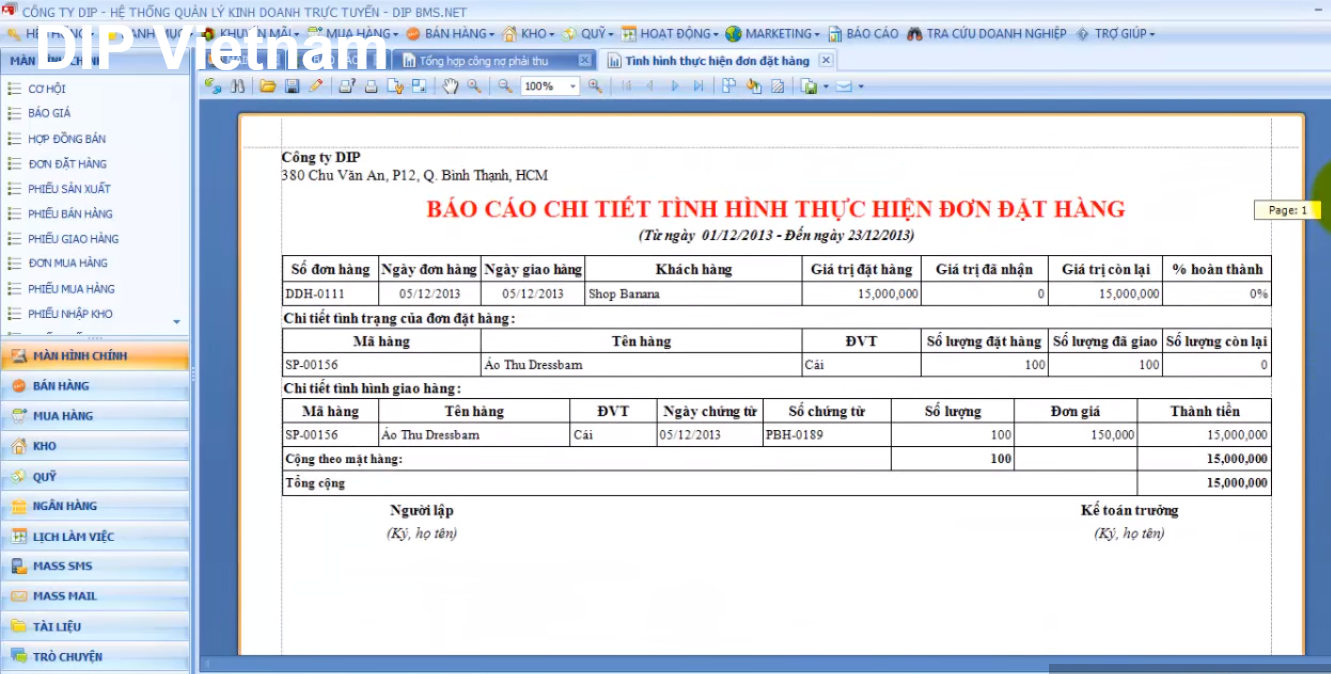
Task: Open TÀI LIỆU navigation button
Action: 95,627
